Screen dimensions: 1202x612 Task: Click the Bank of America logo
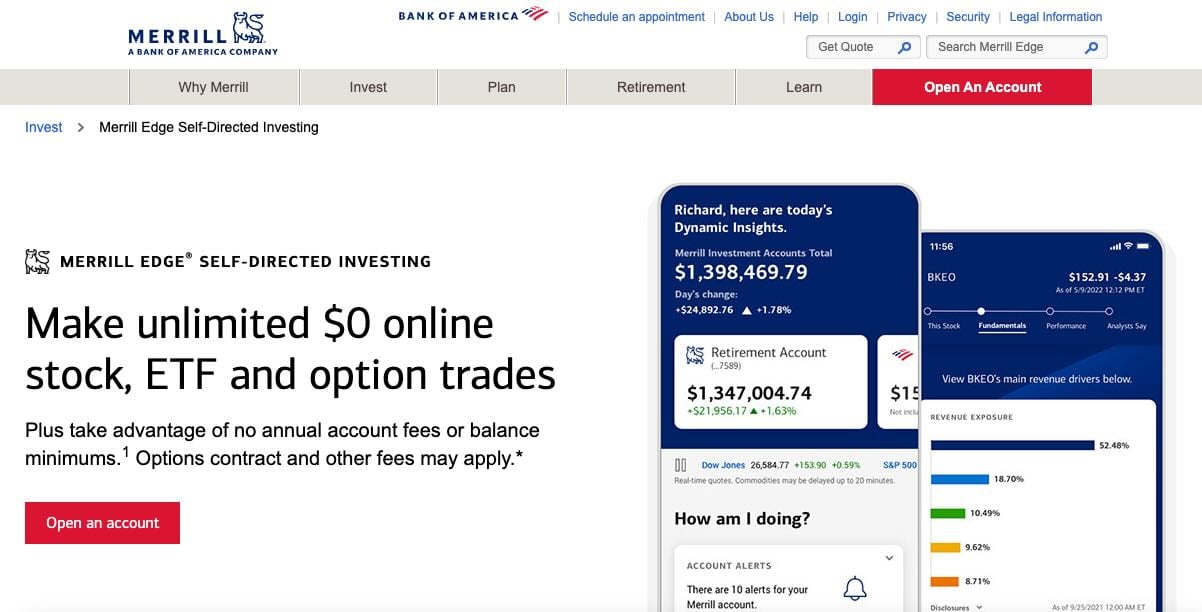(x=474, y=15)
